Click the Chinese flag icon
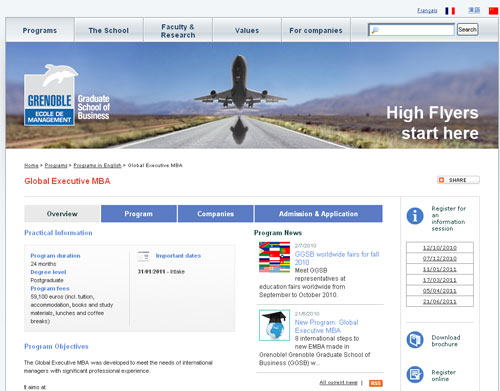Image resolution: width=500 pixels, height=391 pixels. tap(494, 11)
